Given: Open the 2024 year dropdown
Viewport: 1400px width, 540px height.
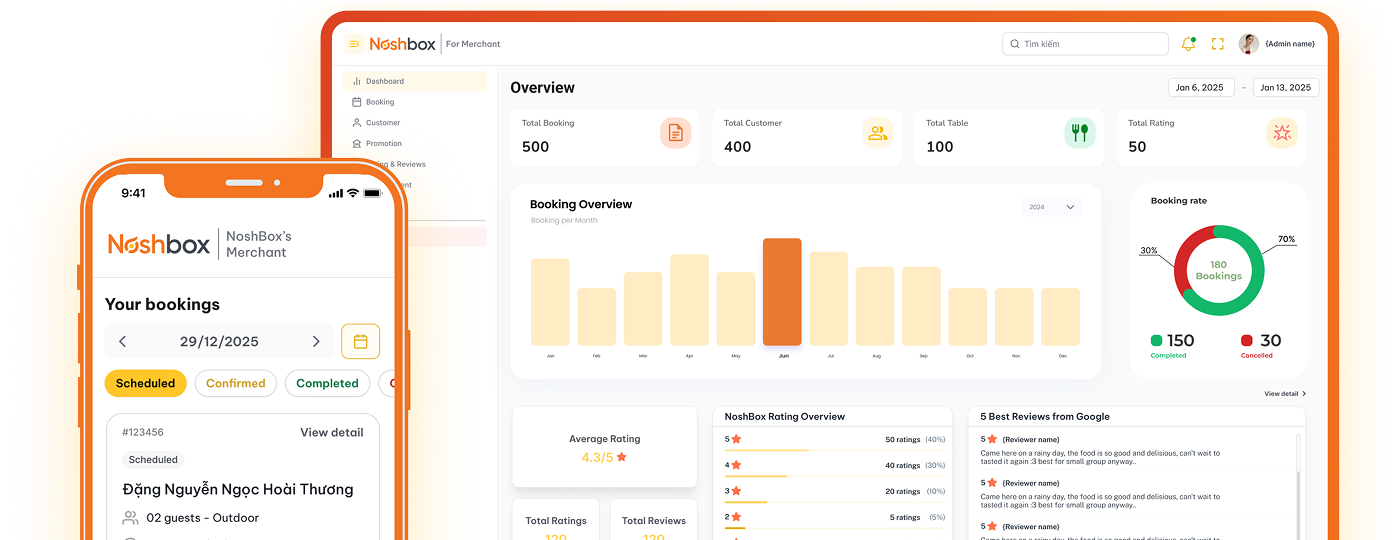Looking at the screenshot, I should pyautogui.click(x=1051, y=207).
